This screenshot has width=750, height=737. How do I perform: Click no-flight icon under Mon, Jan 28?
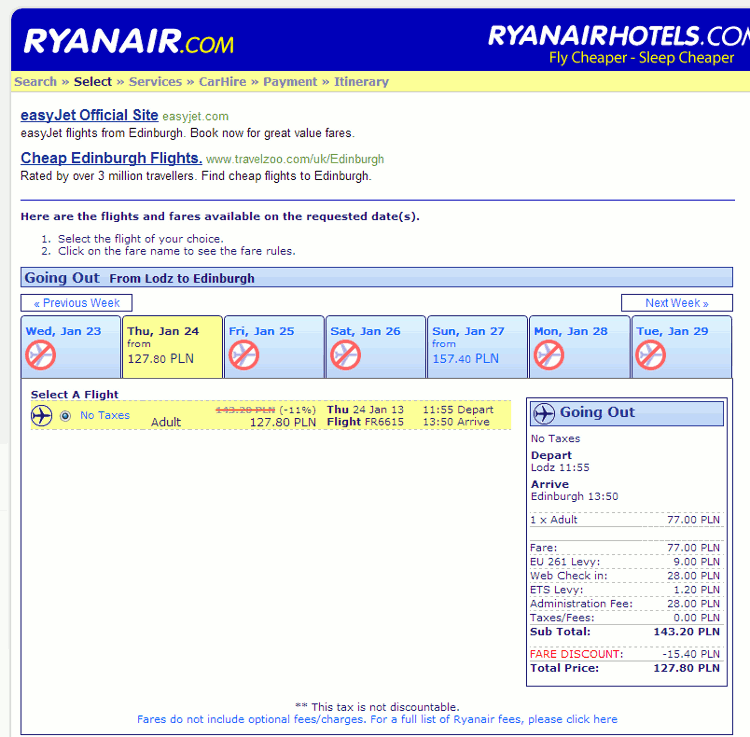coord(549,355)
